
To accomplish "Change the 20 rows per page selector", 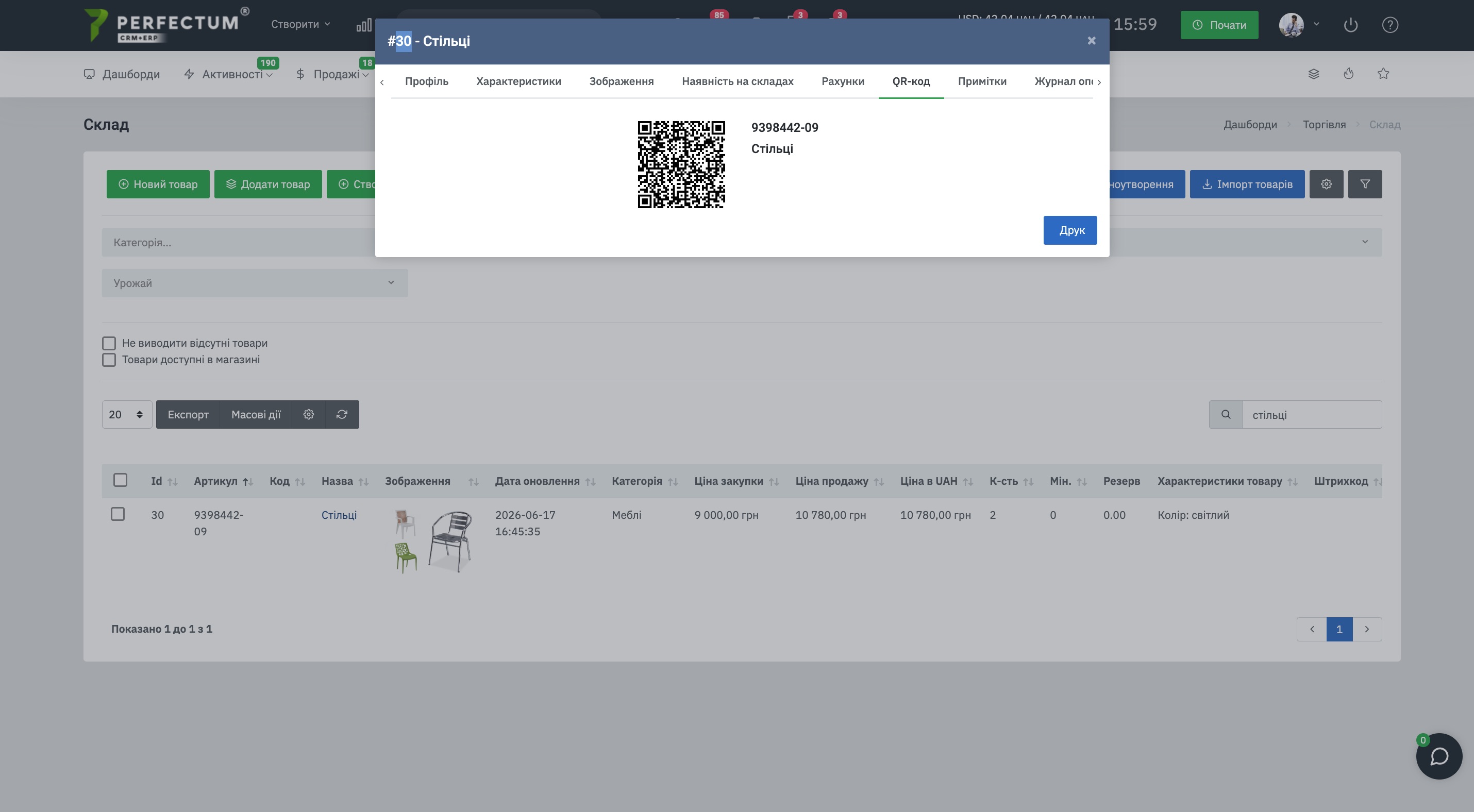I will coord(126,415).
